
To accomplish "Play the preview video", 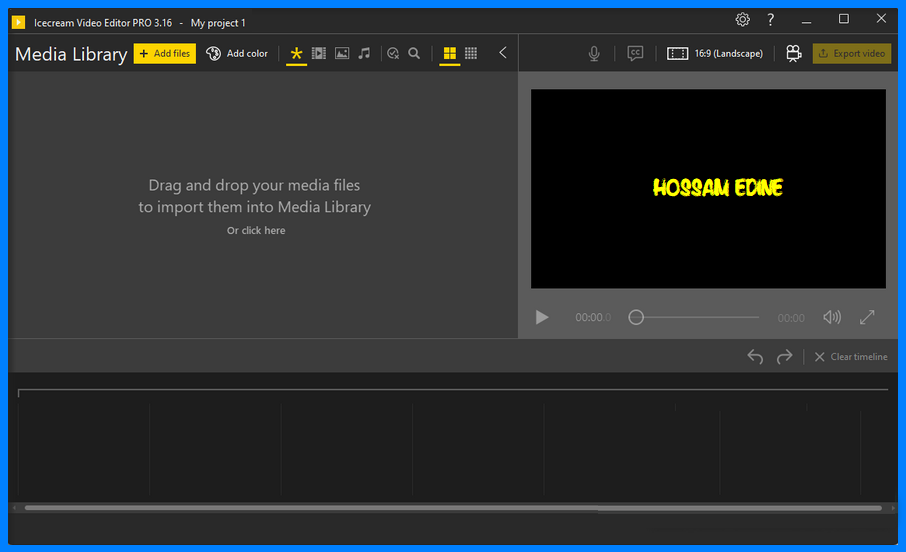I will click(x=541, y=317).
